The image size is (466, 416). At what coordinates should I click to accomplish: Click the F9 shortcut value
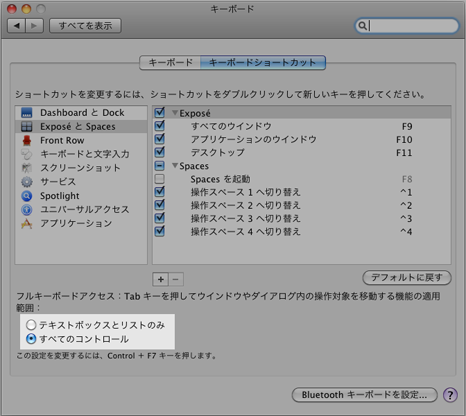(407, 127)
